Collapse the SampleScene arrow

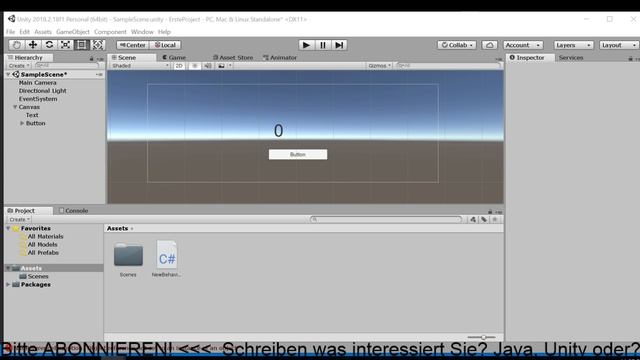(x=8, y=75)
